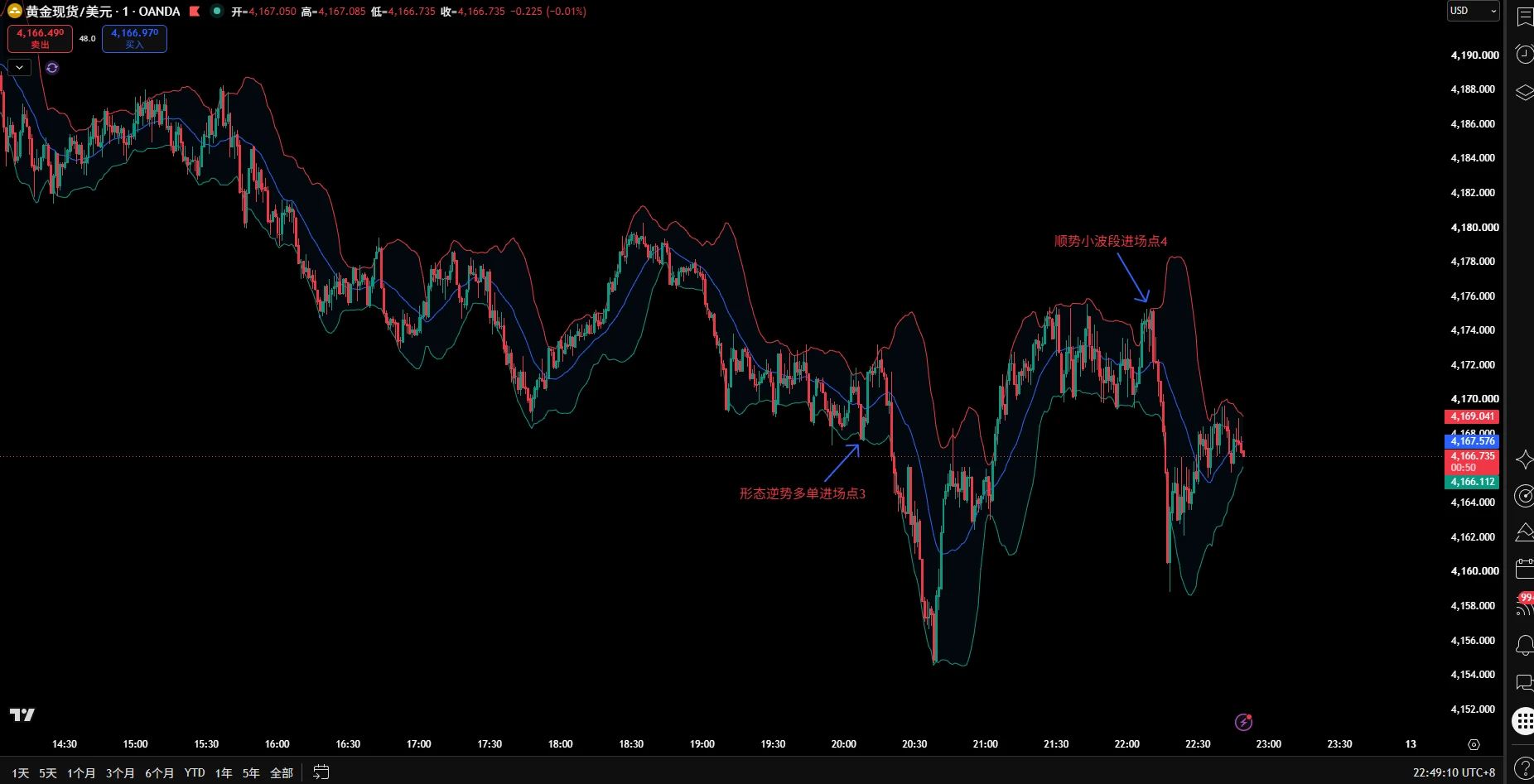
Task: Click the blue price label 4,167.576
Action: (1473, 441)
